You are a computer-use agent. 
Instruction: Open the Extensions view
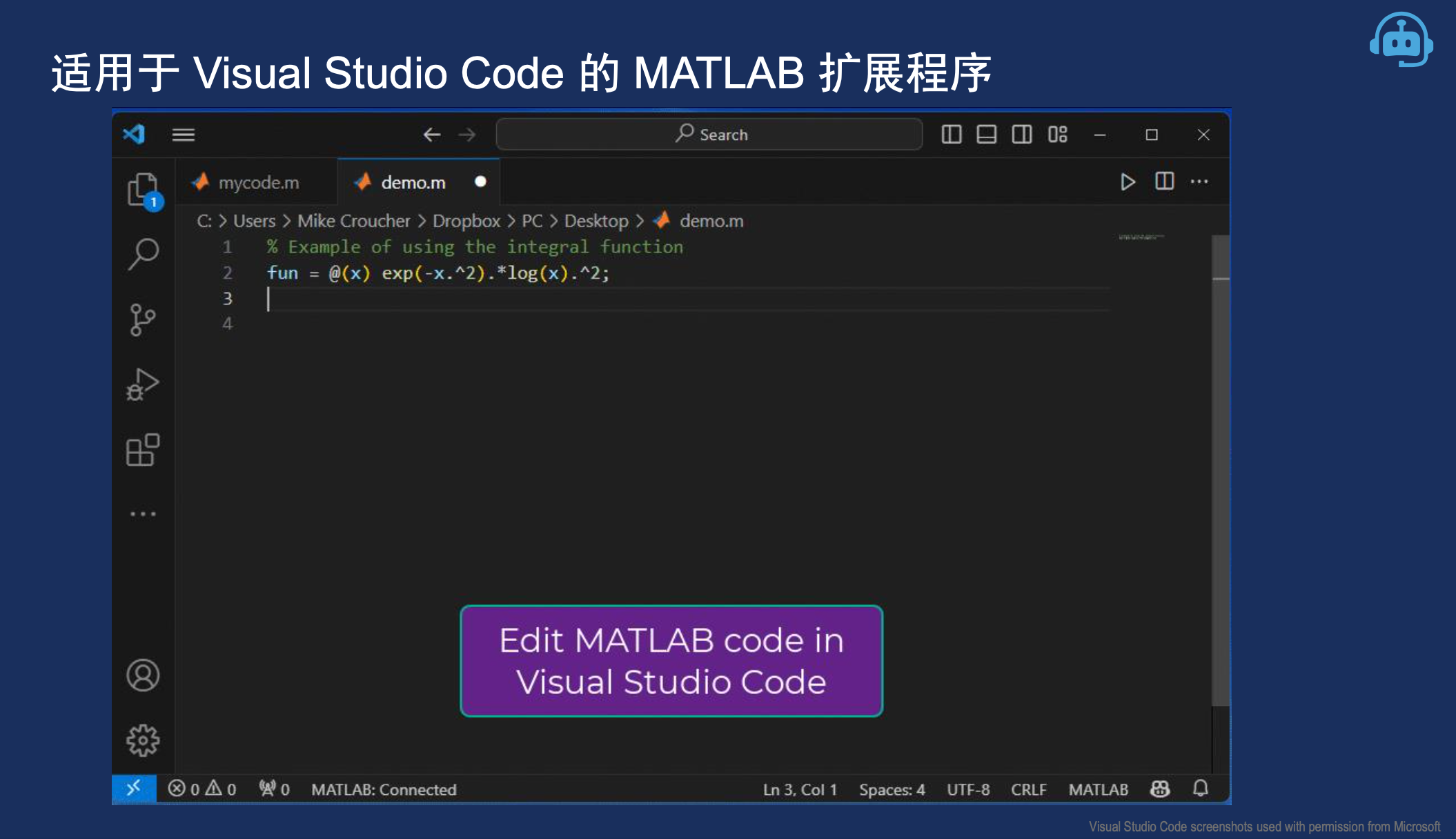pos(143,450)
